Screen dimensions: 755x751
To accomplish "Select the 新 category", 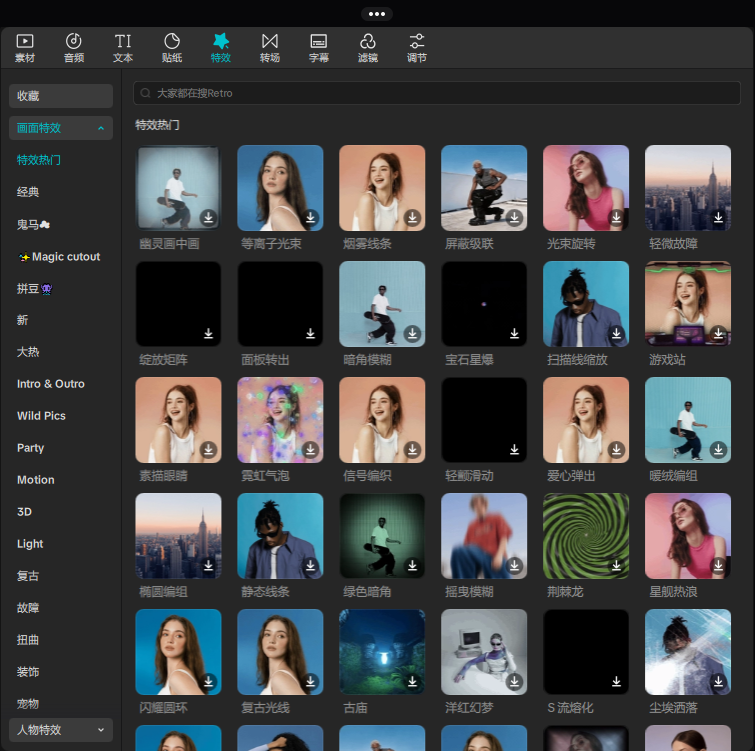I will tap(22, 320).
